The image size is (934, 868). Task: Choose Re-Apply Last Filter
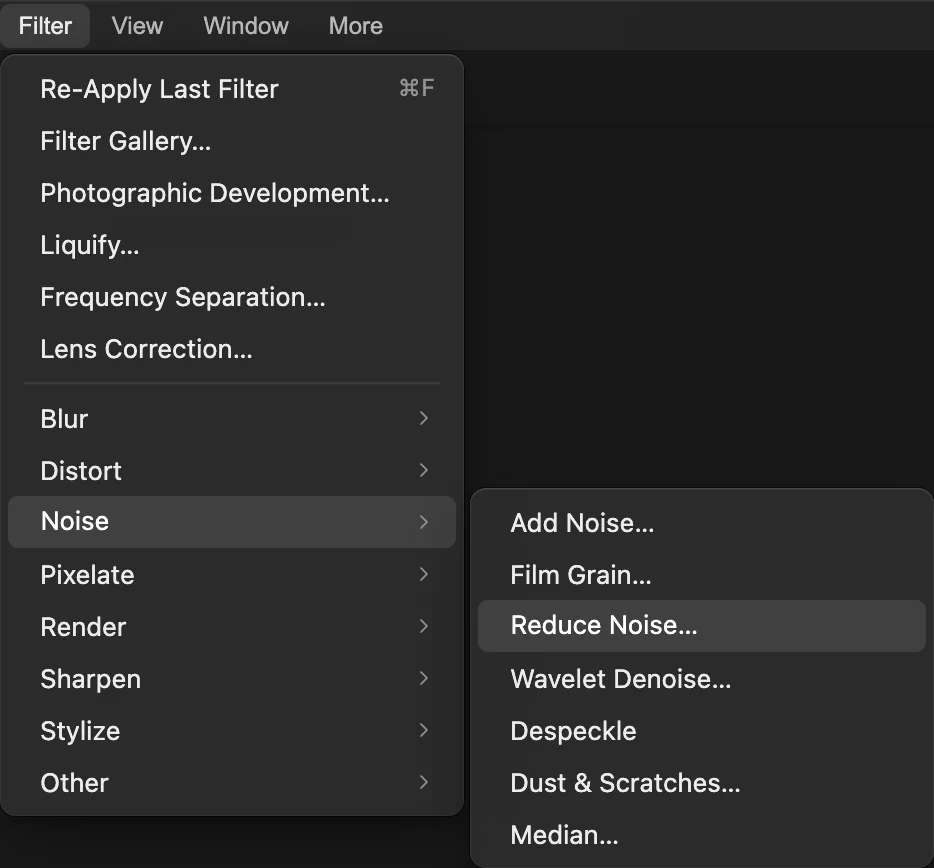tap(232, 89)
